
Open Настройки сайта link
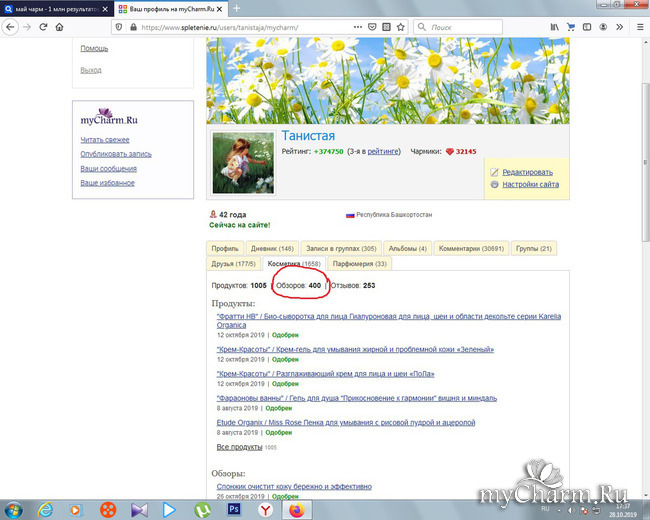(530, 184)
